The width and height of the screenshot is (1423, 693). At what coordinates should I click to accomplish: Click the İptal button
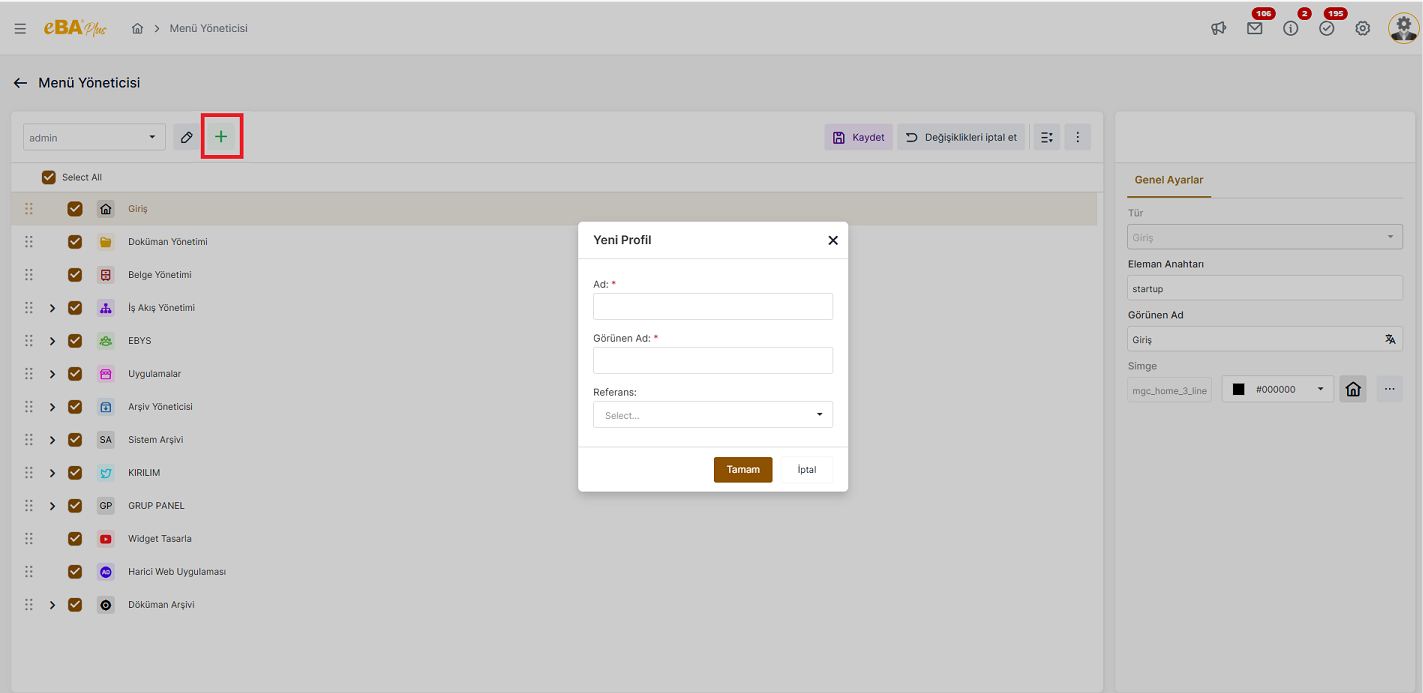807,470
